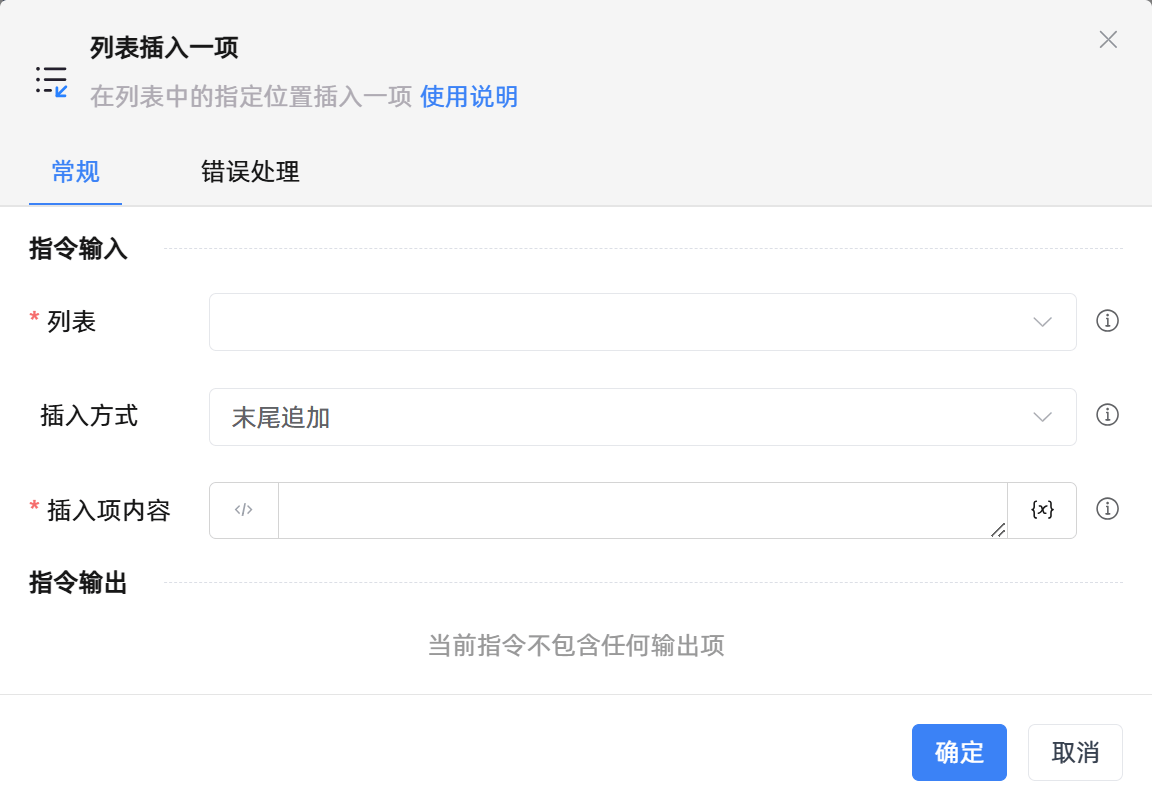This screenshot has width=1152, height=810.
Task: Confirm with the 确定 button
Action: coord(959,752)
